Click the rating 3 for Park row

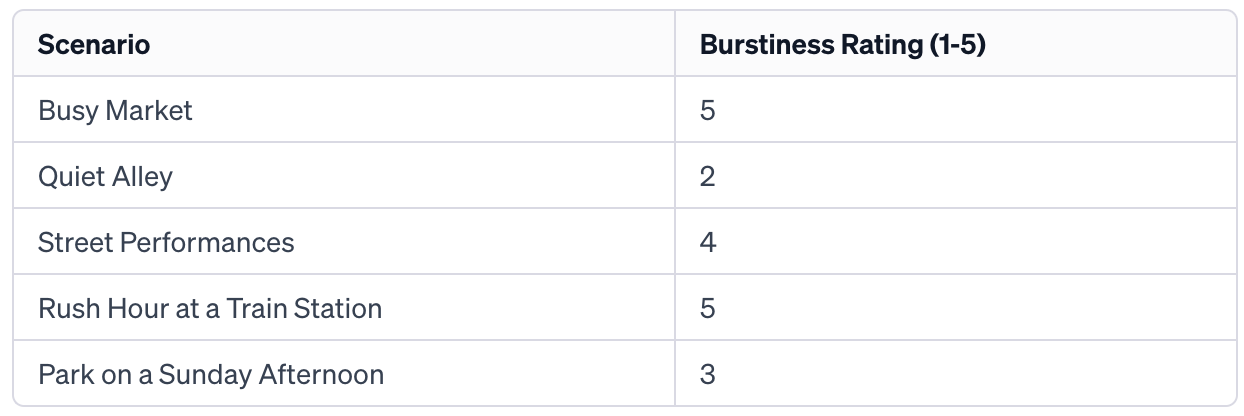pyautogui.click(x=708, y=375)
